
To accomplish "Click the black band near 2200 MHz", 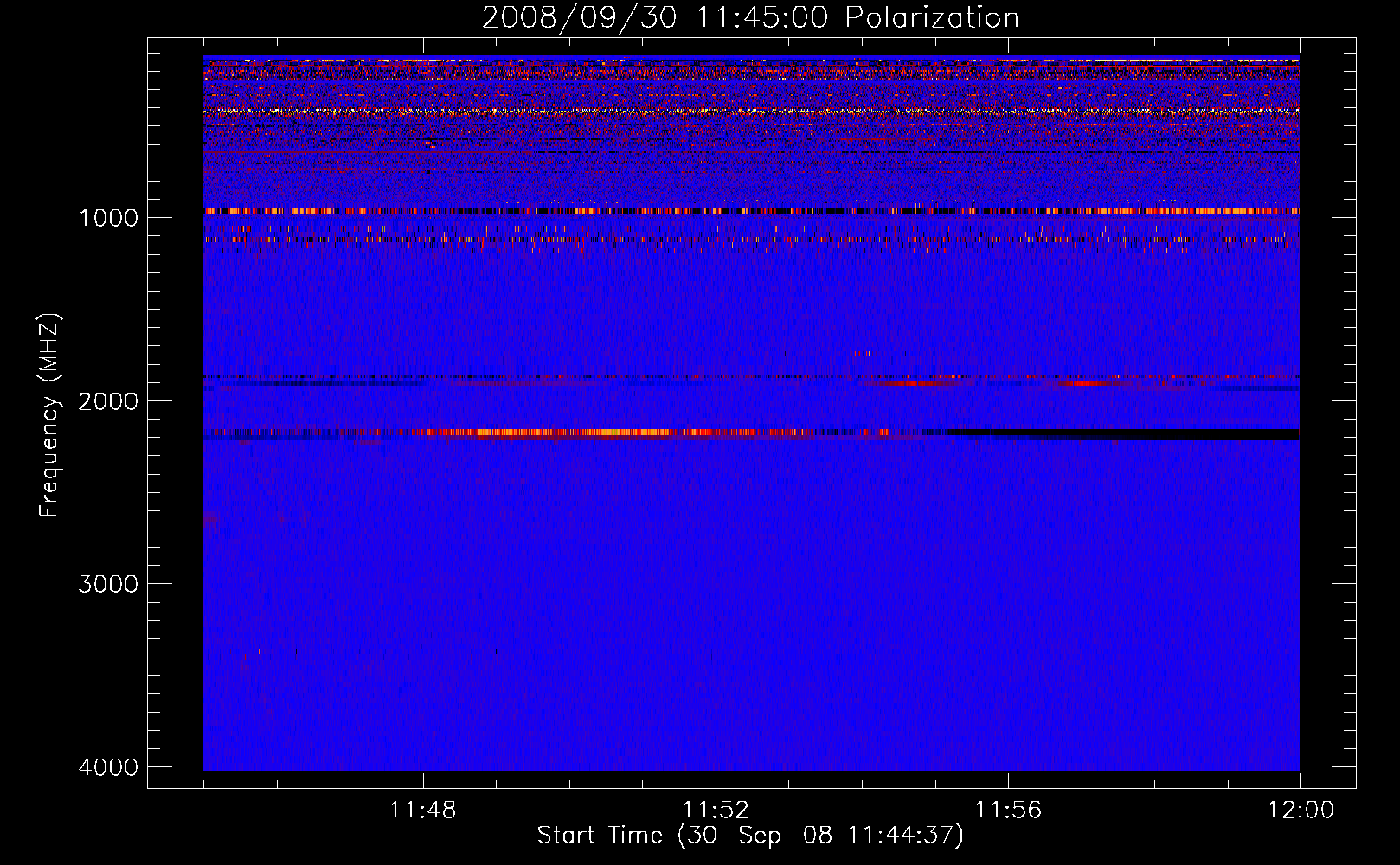I will point(1123,434).
